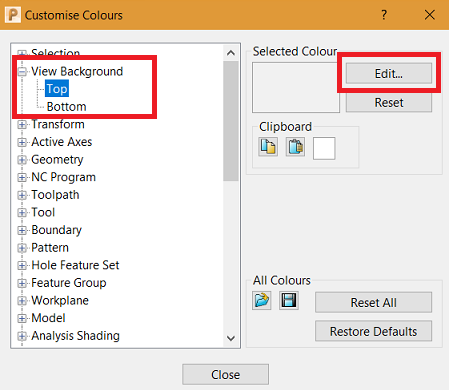Select the Pattern label in the tree
This screenshot has height=390, width=449.
tap(50, 248)
